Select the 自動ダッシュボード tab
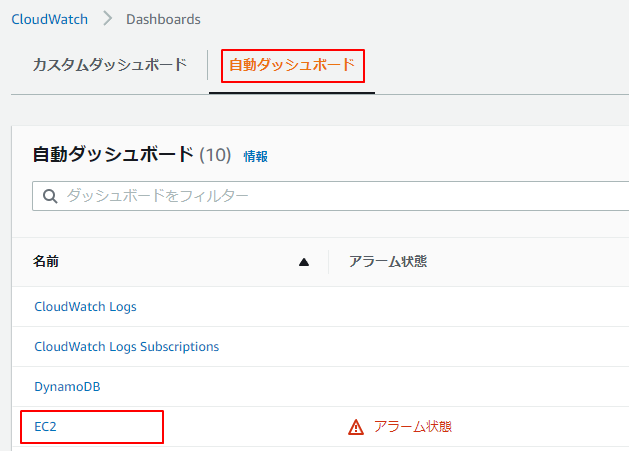 [291, 66]
